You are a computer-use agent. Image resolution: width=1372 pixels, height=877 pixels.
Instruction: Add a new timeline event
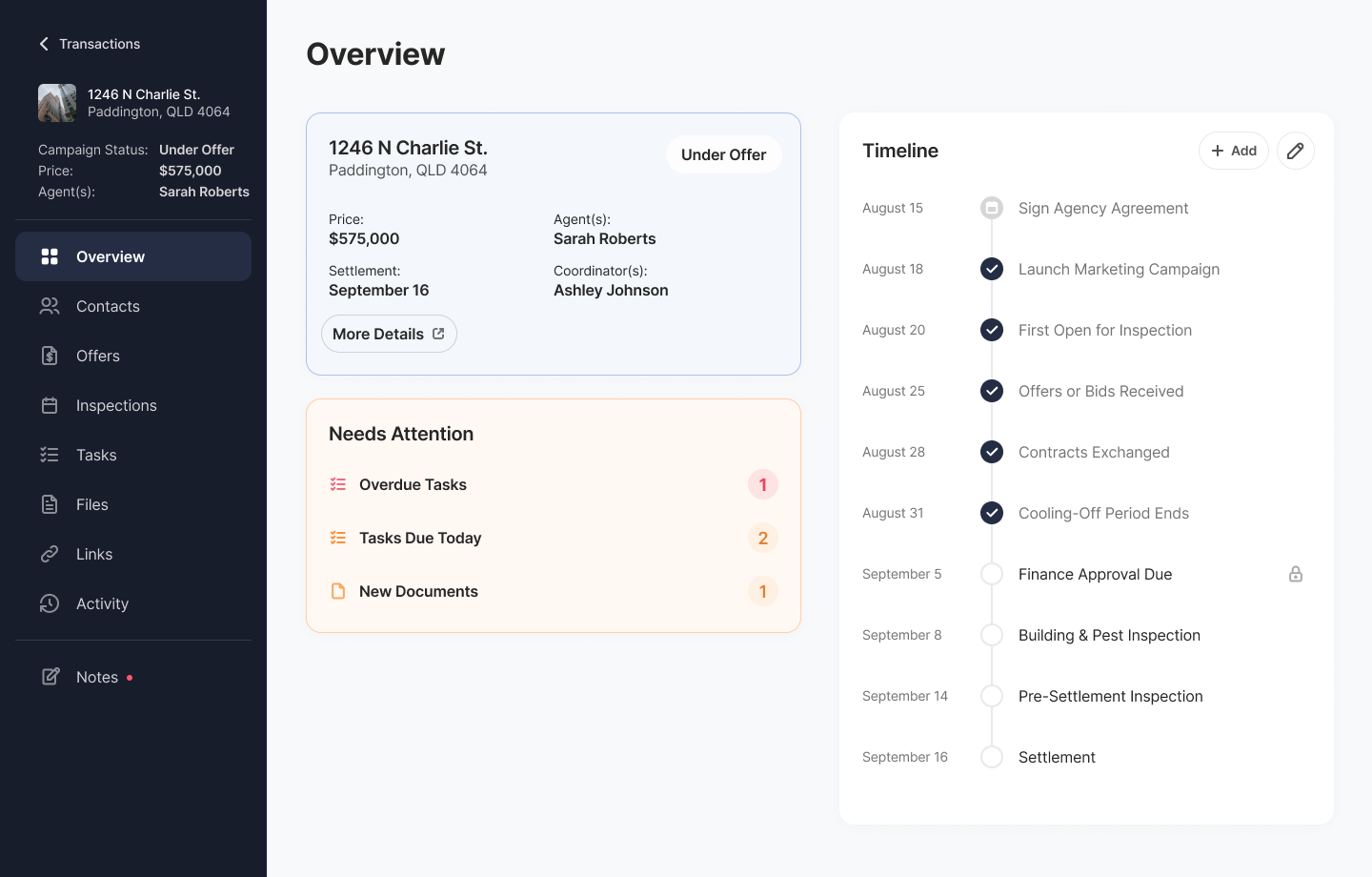click(1233, 151)
